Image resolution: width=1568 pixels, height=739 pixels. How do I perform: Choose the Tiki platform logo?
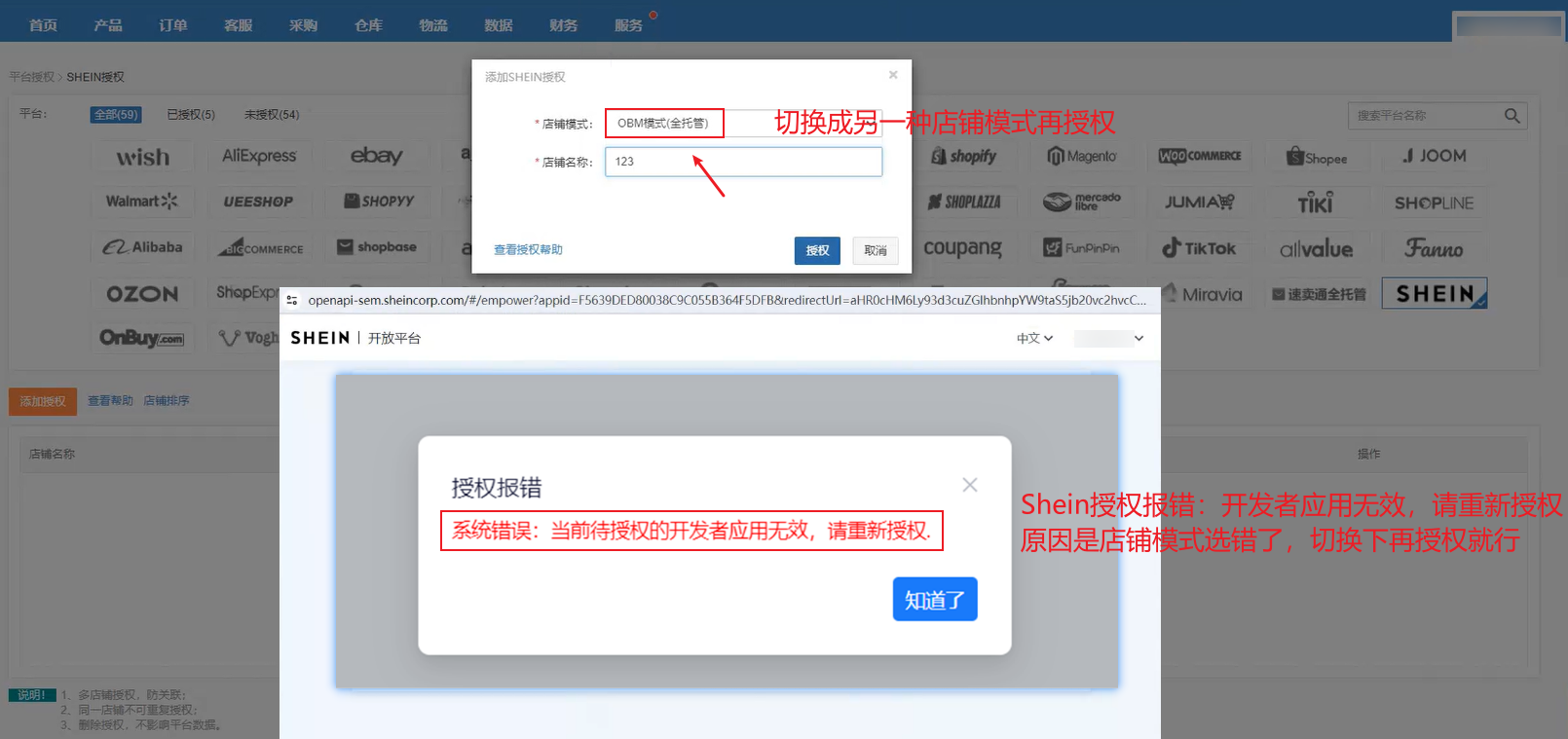1316,203
